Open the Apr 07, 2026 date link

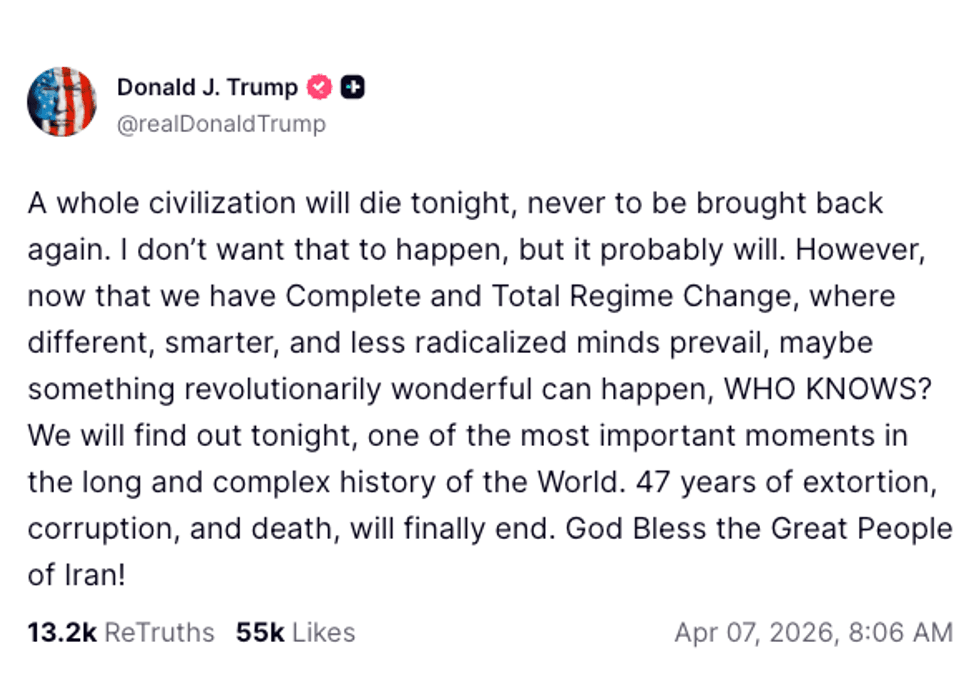[x=754, y=633]
